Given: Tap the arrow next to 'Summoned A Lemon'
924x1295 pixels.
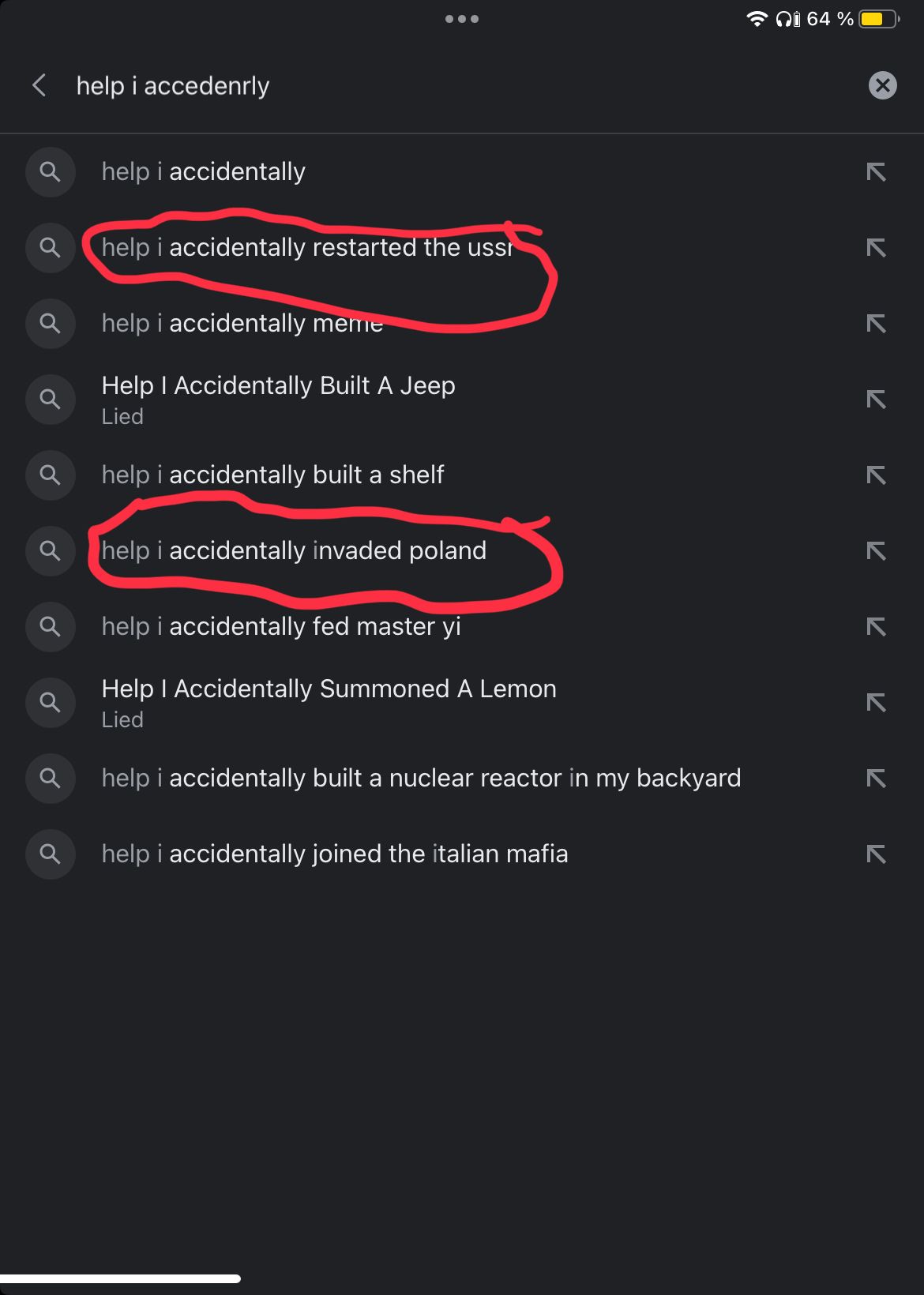Looking at the screenshot, I should (x=876, y=703).
